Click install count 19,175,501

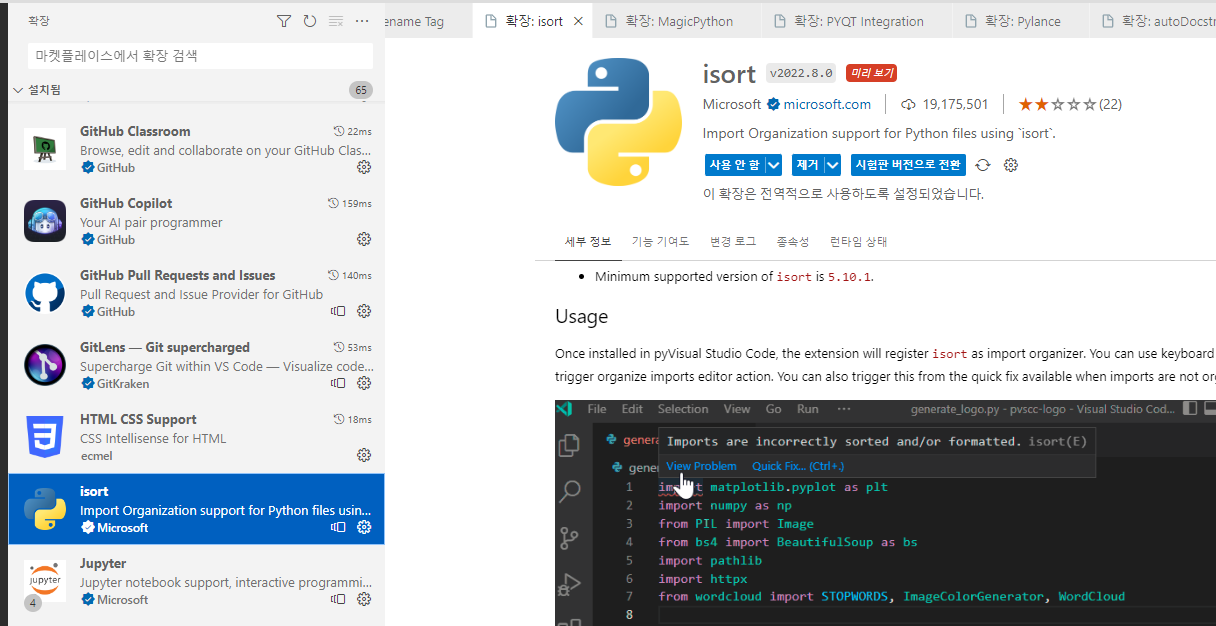click(x=944, y=104)
